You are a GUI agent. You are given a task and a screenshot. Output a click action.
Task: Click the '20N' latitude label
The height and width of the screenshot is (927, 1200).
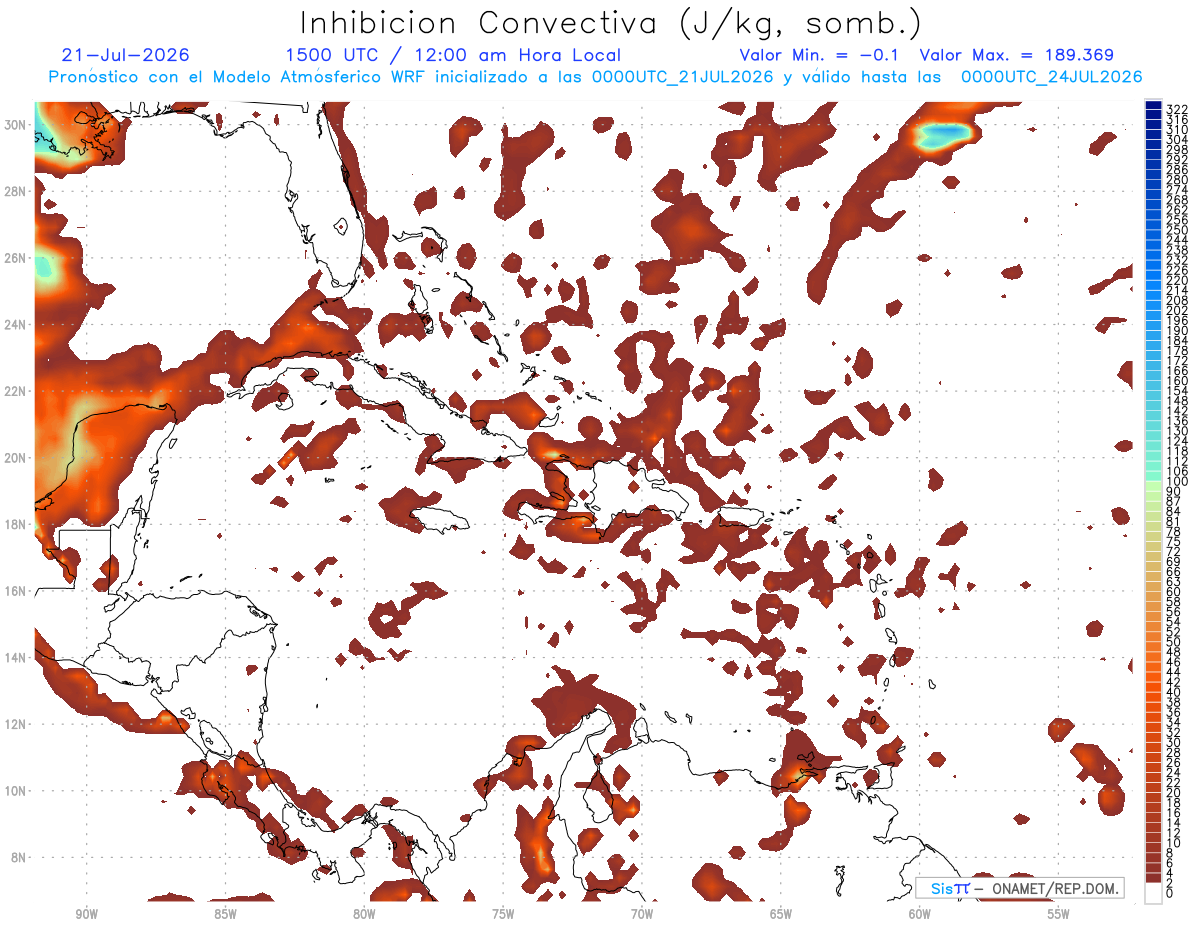click(15, 458)
